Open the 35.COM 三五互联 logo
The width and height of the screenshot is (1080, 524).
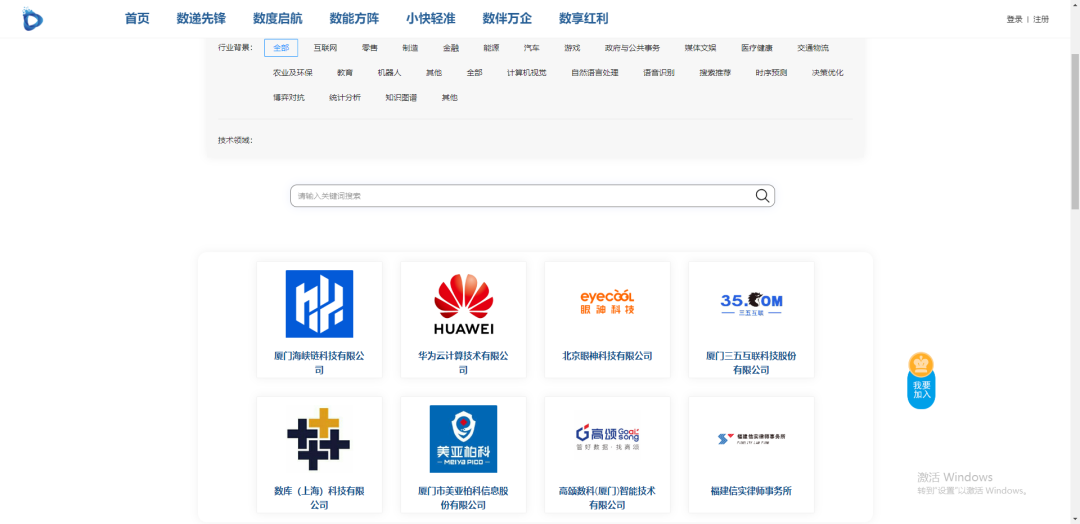click(751, 303)
